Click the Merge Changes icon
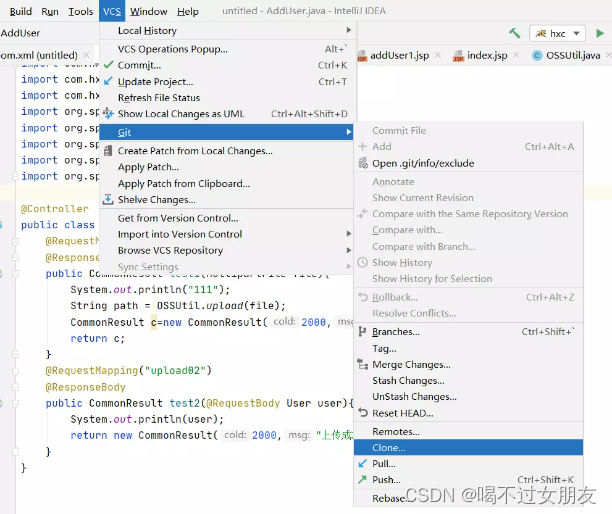612x514 pixels. click(x=363, y=365)
